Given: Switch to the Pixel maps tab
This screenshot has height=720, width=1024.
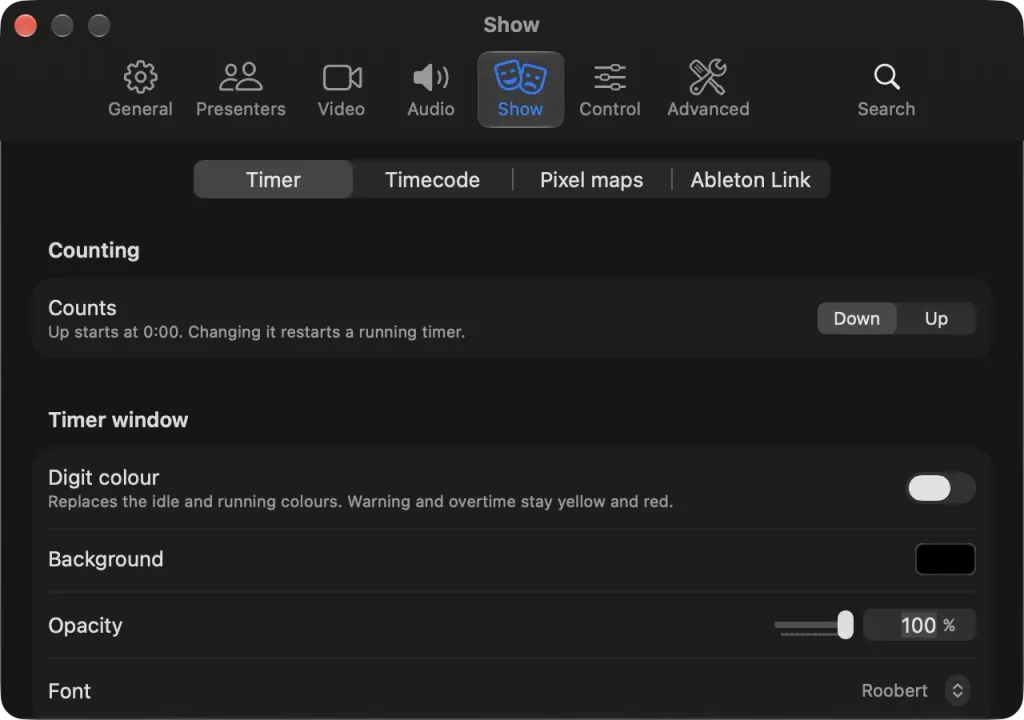Looking at the screenshot, I should 592,180.
